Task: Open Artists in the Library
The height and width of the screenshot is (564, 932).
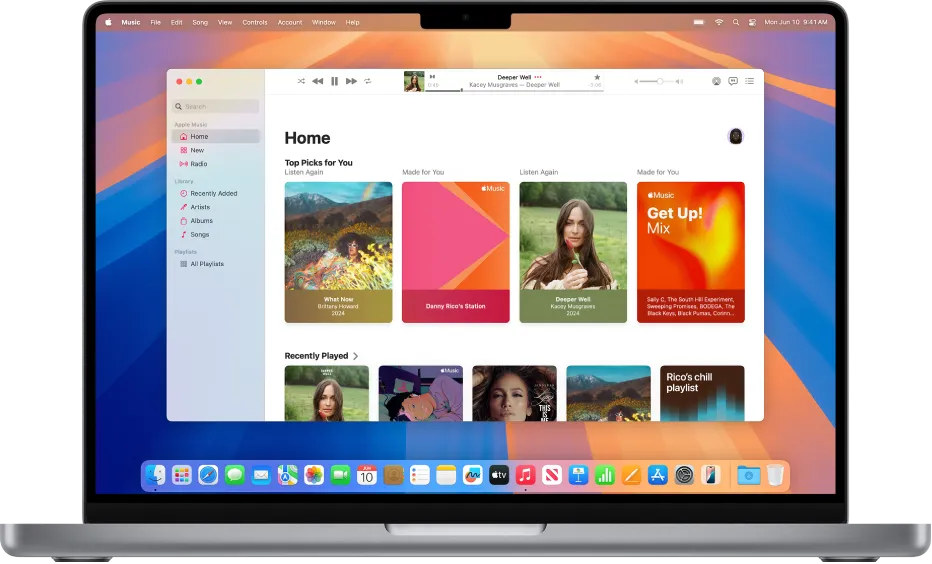Action: pos(216,207)
